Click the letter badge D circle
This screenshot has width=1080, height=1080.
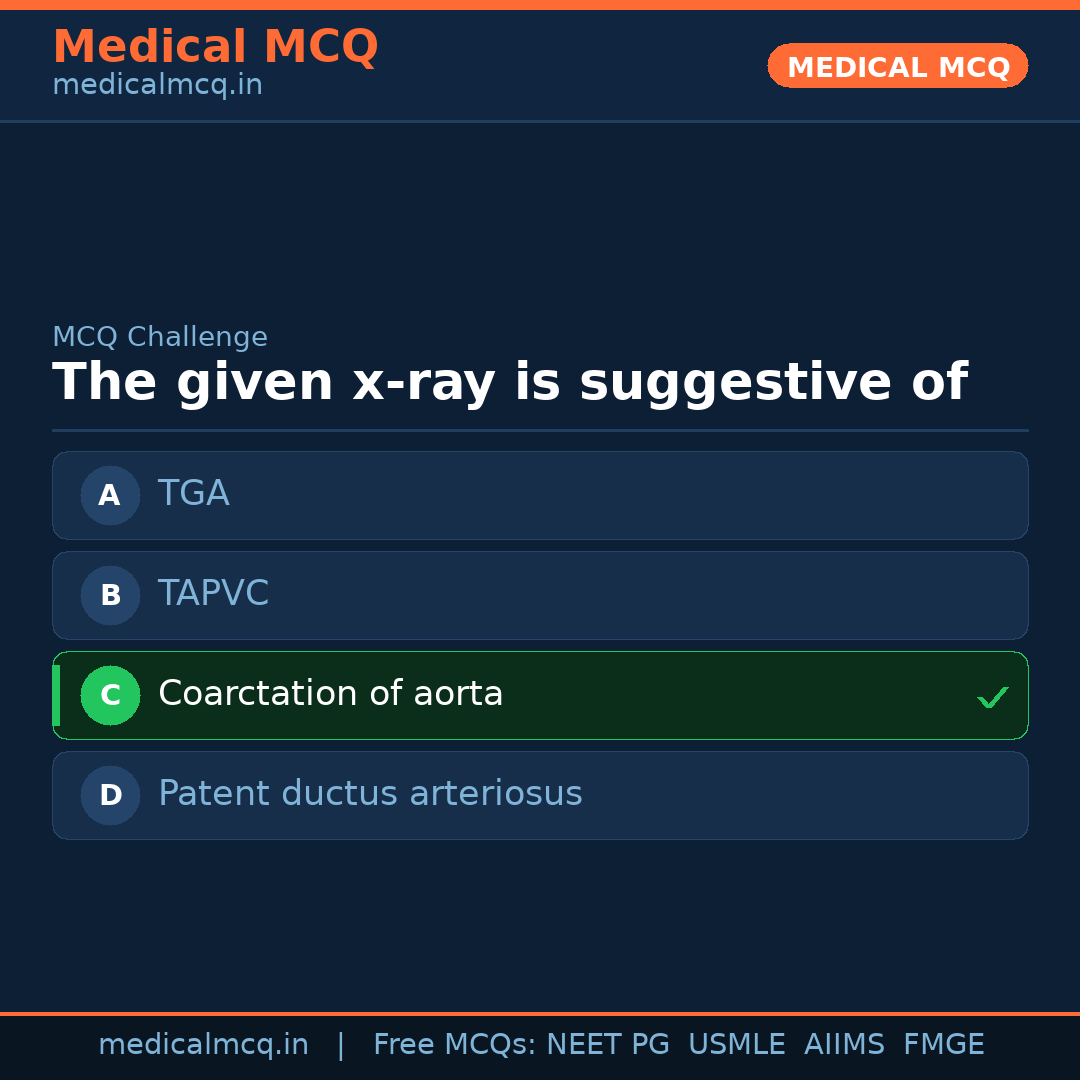pyautogui.click(x=110, y=795)
